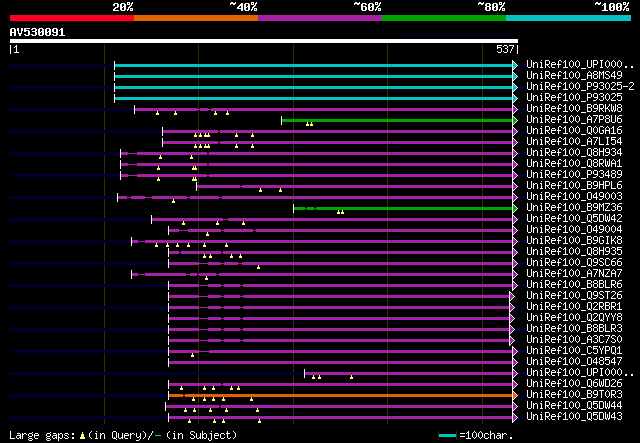Image resolution: width=640 pixels, height=443 pixels.
Task: Click the green ~80% identity legend segment
Action: pos(444,18)
